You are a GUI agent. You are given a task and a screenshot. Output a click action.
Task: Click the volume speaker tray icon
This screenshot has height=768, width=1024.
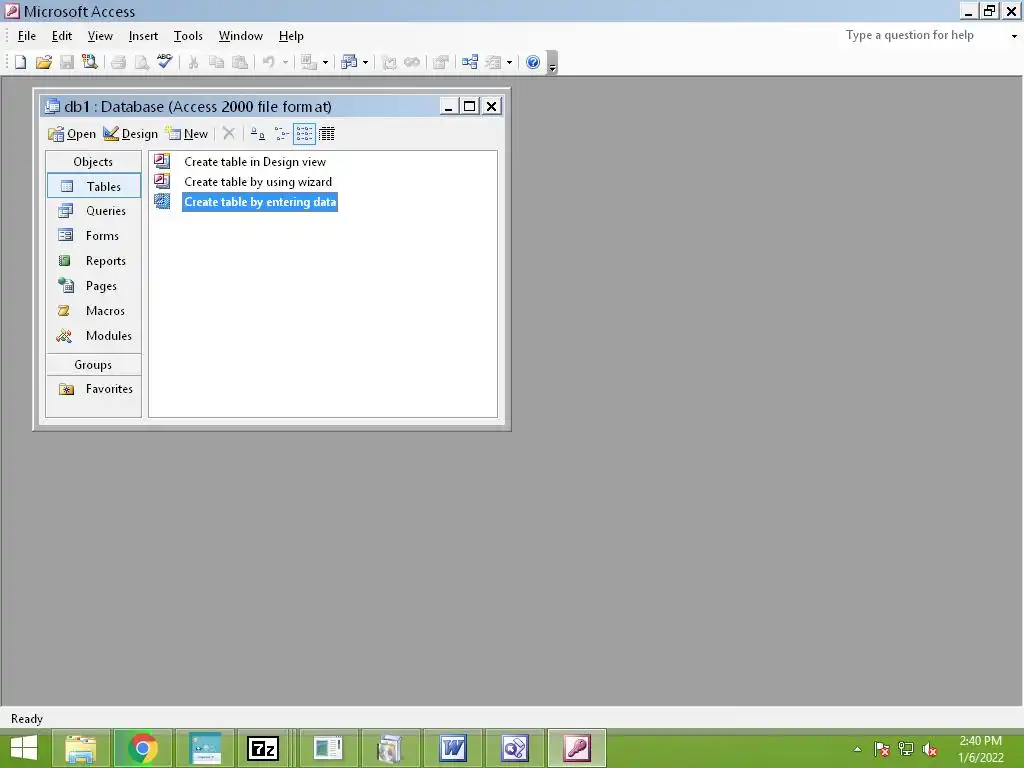pos(929,749)
